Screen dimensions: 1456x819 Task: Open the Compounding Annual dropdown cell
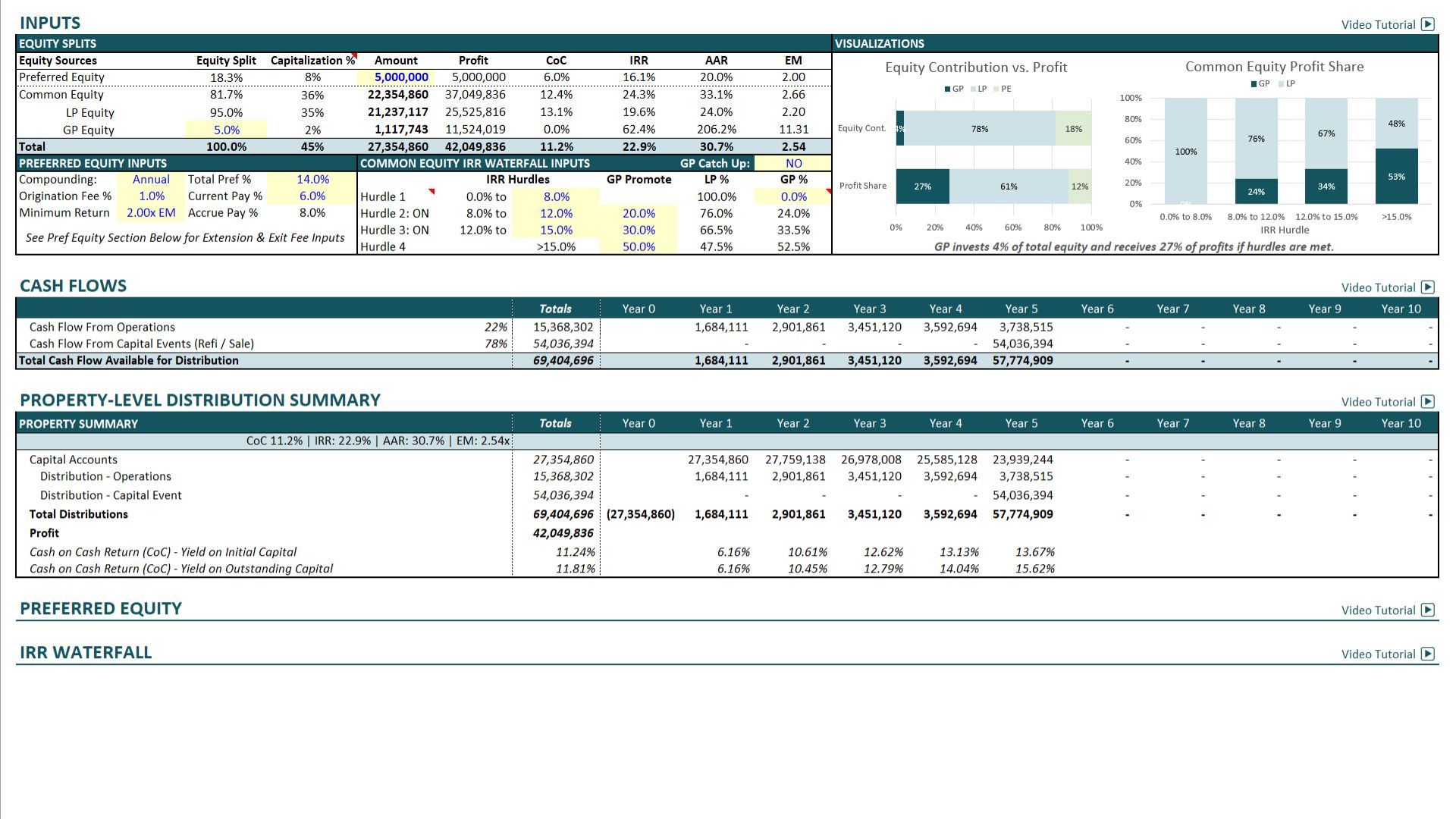click(x=151, y=180)
